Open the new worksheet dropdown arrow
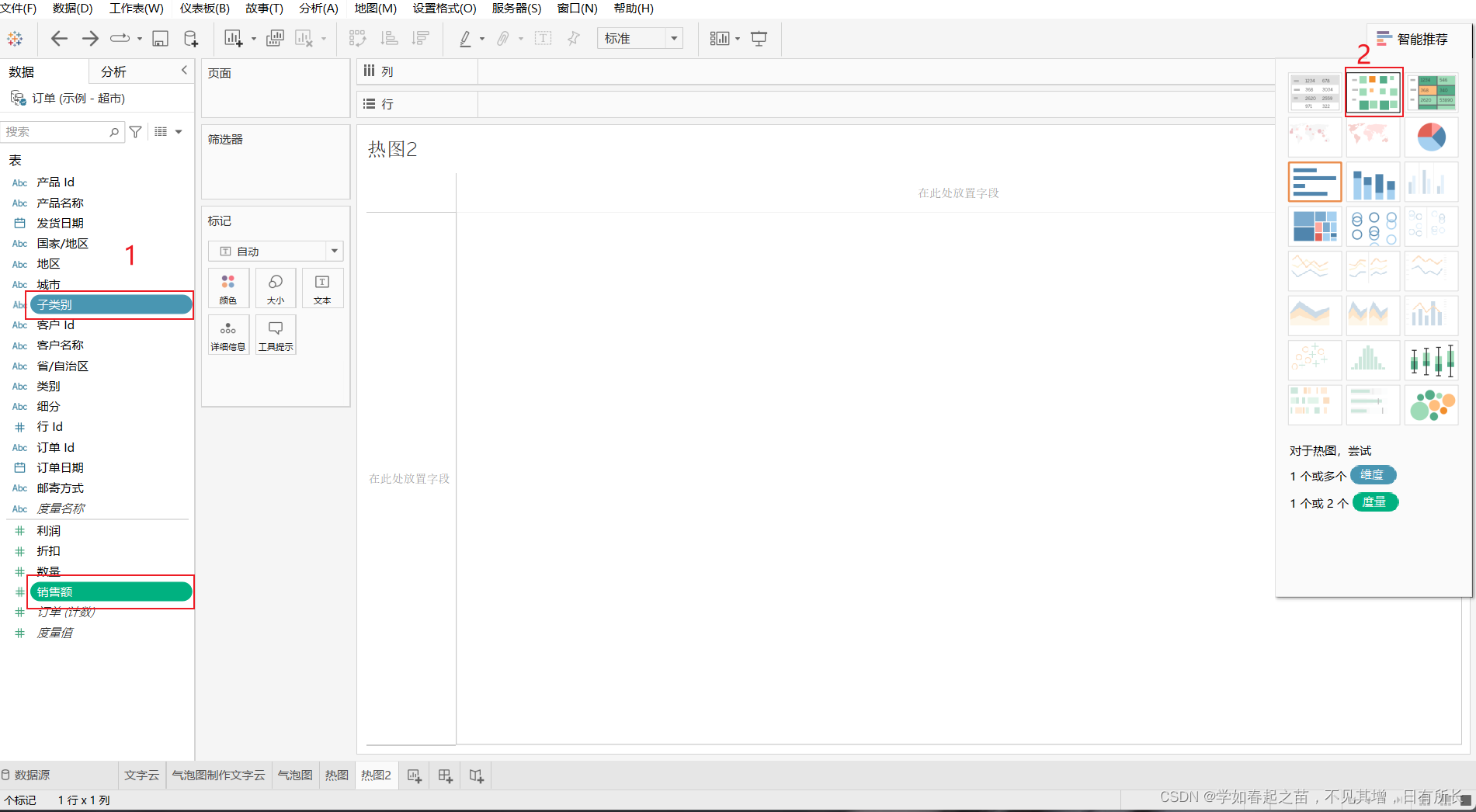 pyautogui.click(x=254, y=39)
